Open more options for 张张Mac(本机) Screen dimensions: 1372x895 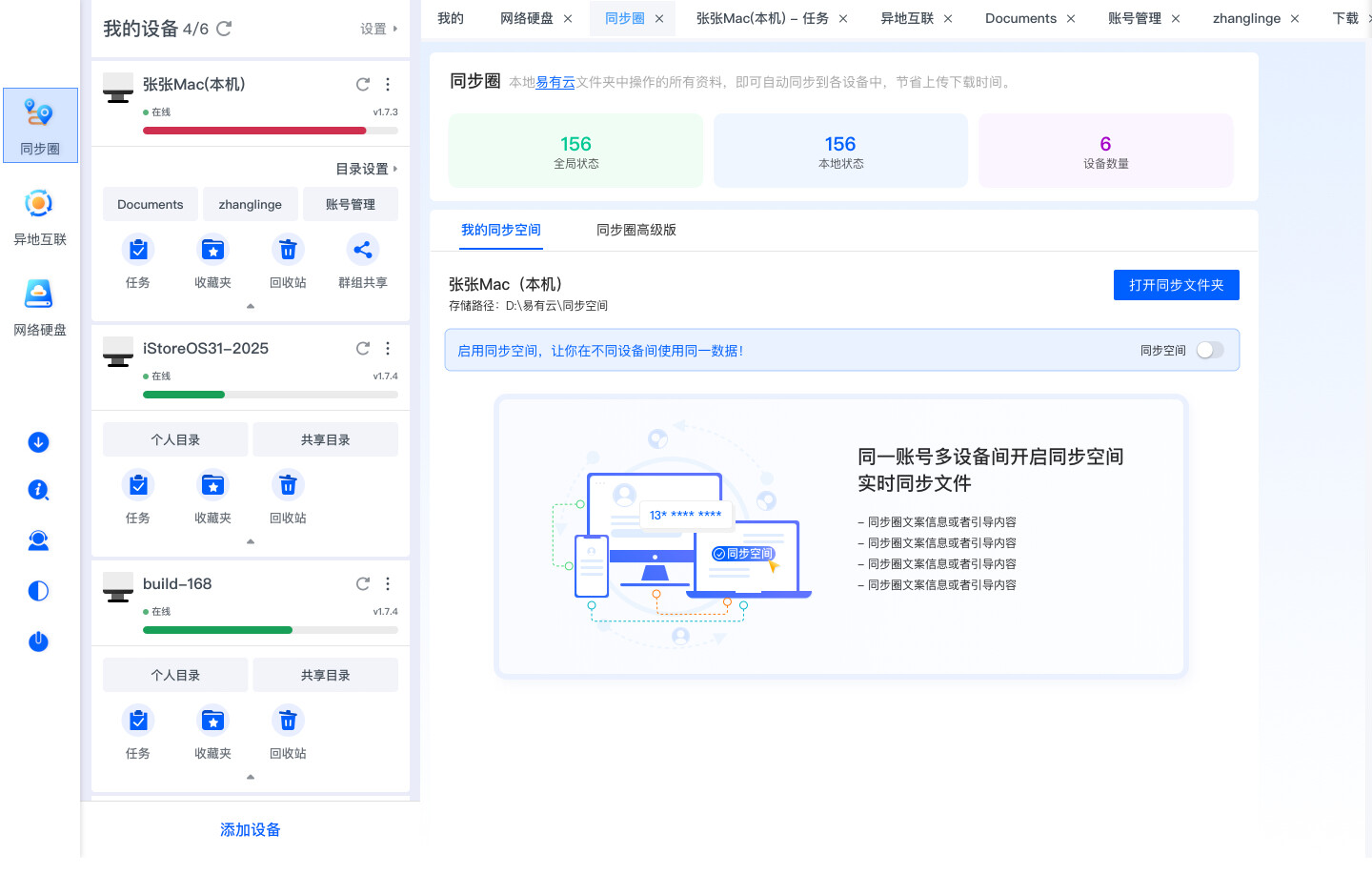[388, 85]
